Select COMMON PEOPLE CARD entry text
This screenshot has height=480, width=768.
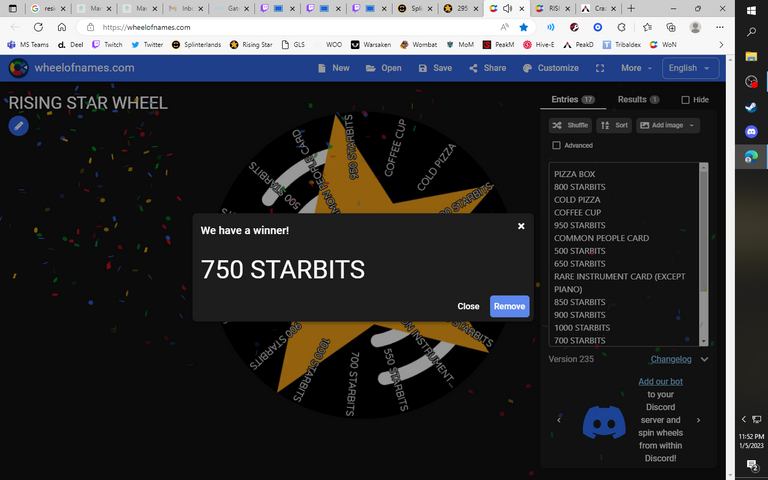pyautogui.click(x=601, y=238)
